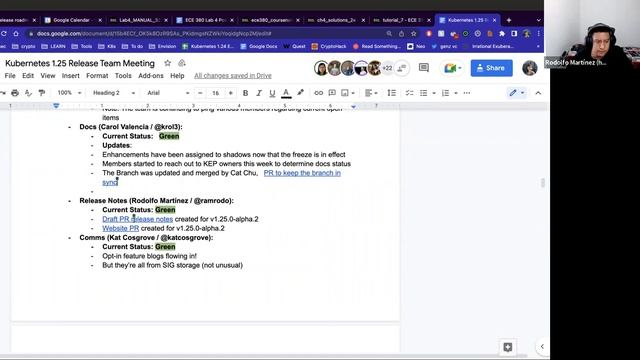Open the Explore button at bottom right
The height and width of the screenshot is (360, 640).
(x=507, y=347)
